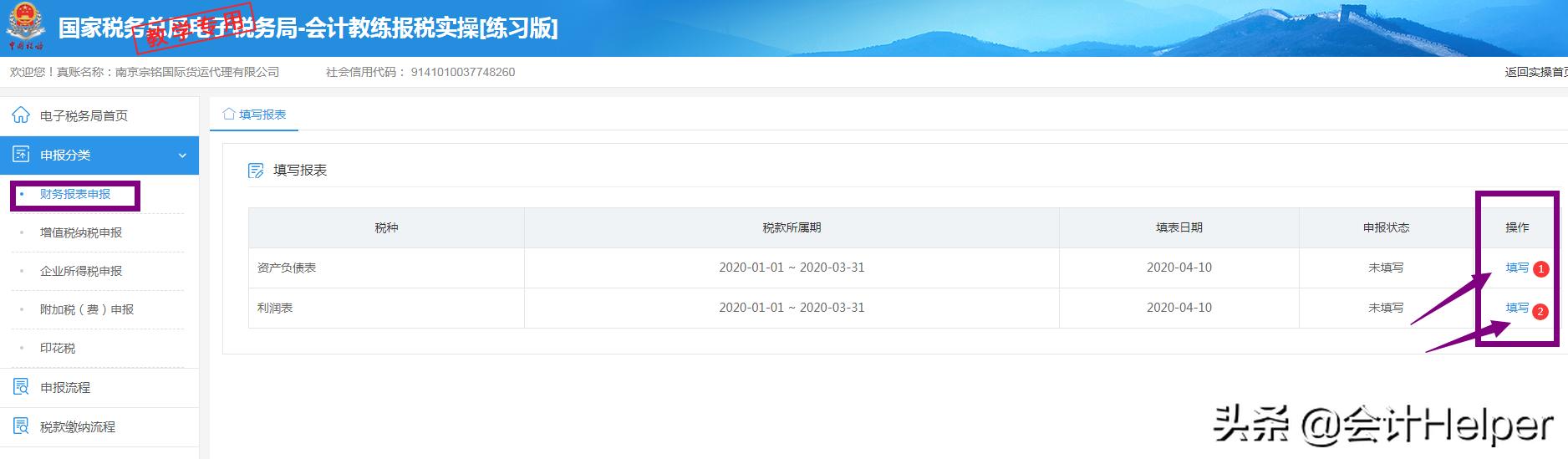Viewport: 1568px width, 459px height.
Task: Select 增值税纳税申报 in sidebar
Action: [81, 232]
